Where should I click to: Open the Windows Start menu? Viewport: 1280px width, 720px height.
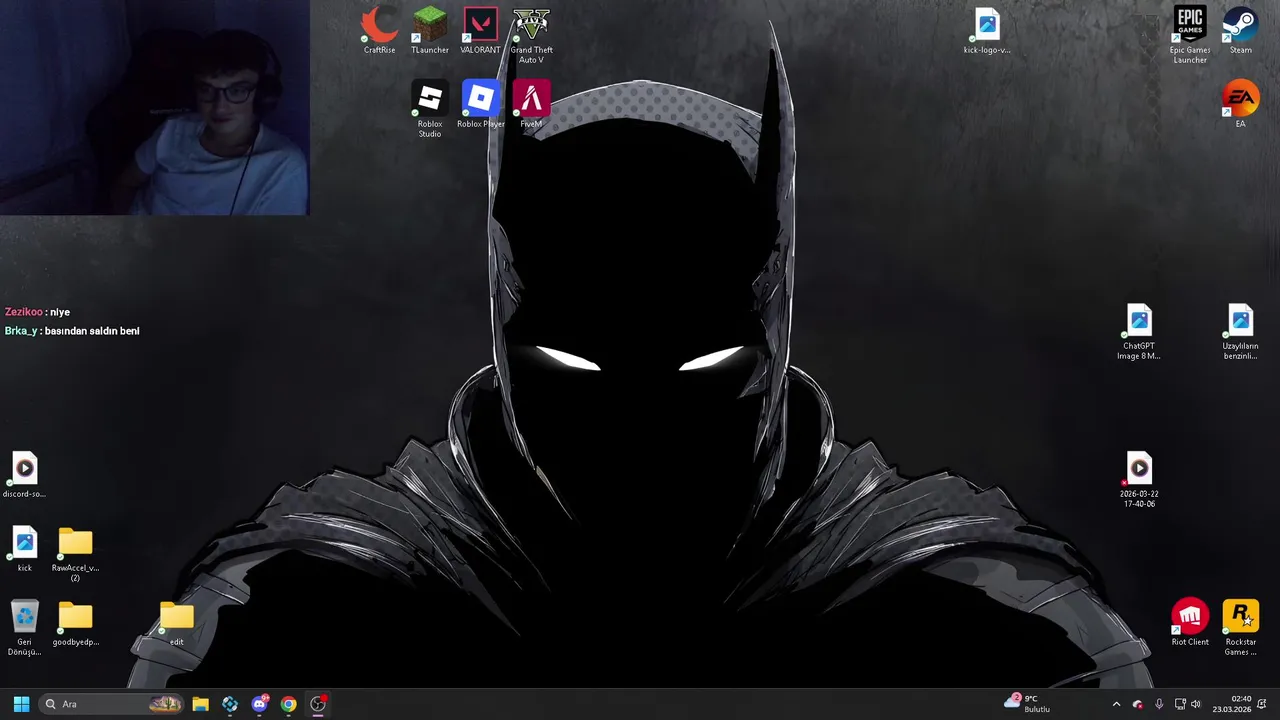(x=21, y=704)
